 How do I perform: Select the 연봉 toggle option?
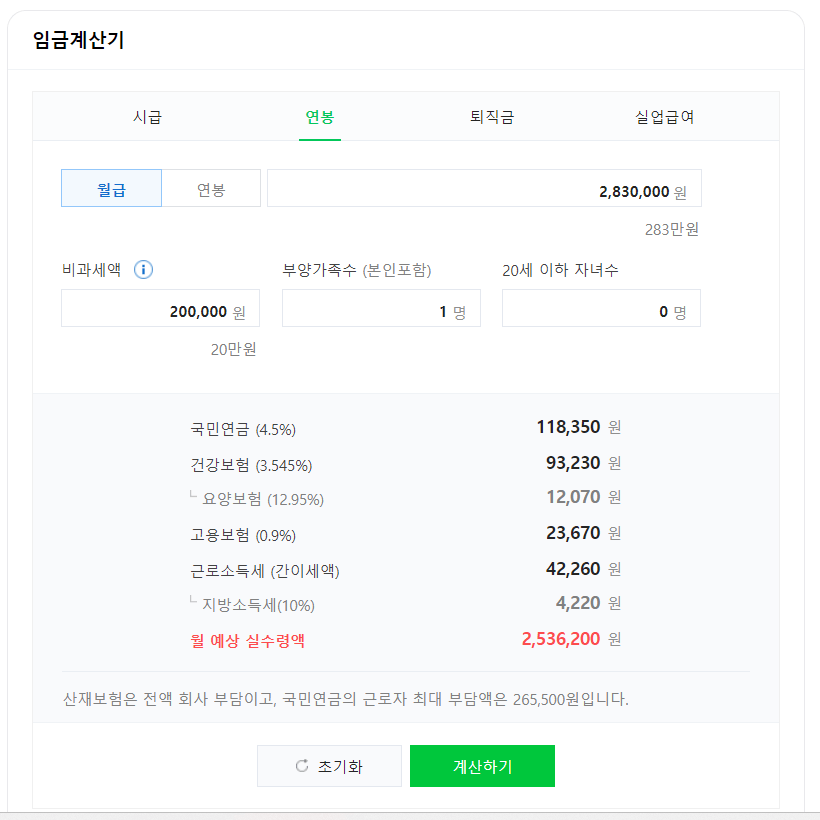[211, 188]
